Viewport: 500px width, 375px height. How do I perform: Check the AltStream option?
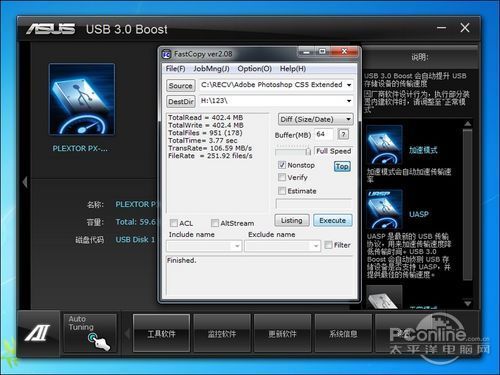tap(215, 223)
